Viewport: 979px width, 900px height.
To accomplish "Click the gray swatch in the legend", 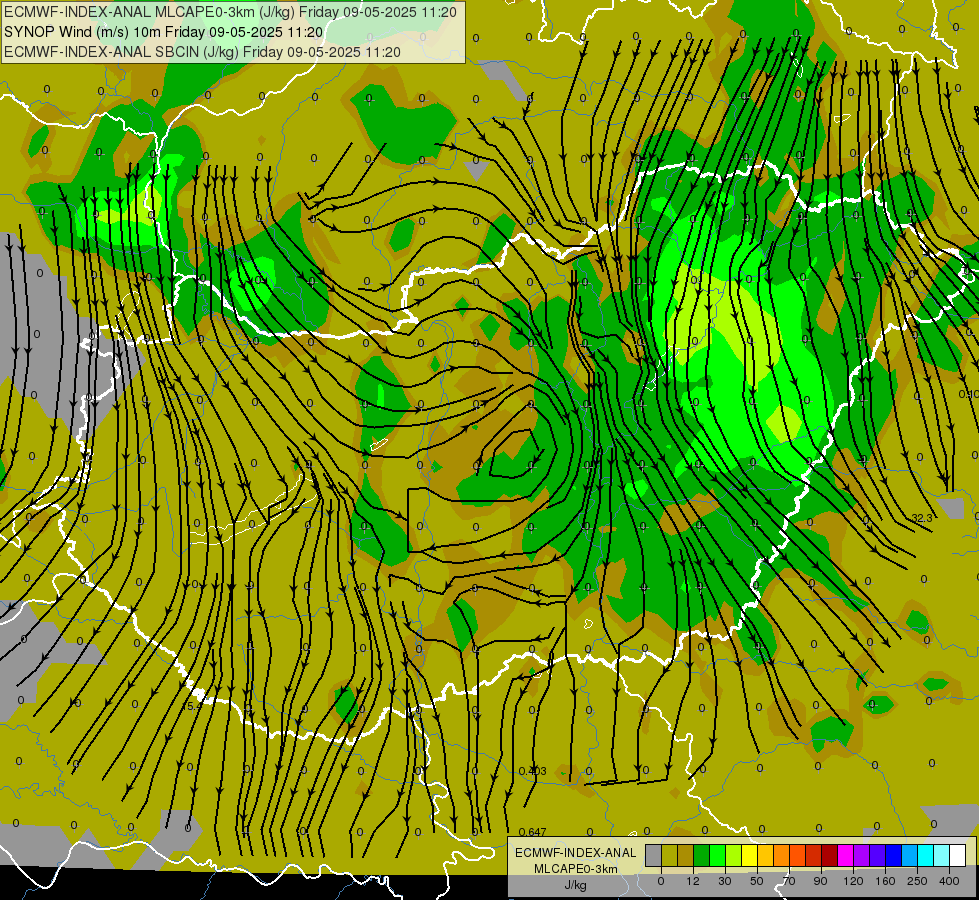I will tap(653, 856).
